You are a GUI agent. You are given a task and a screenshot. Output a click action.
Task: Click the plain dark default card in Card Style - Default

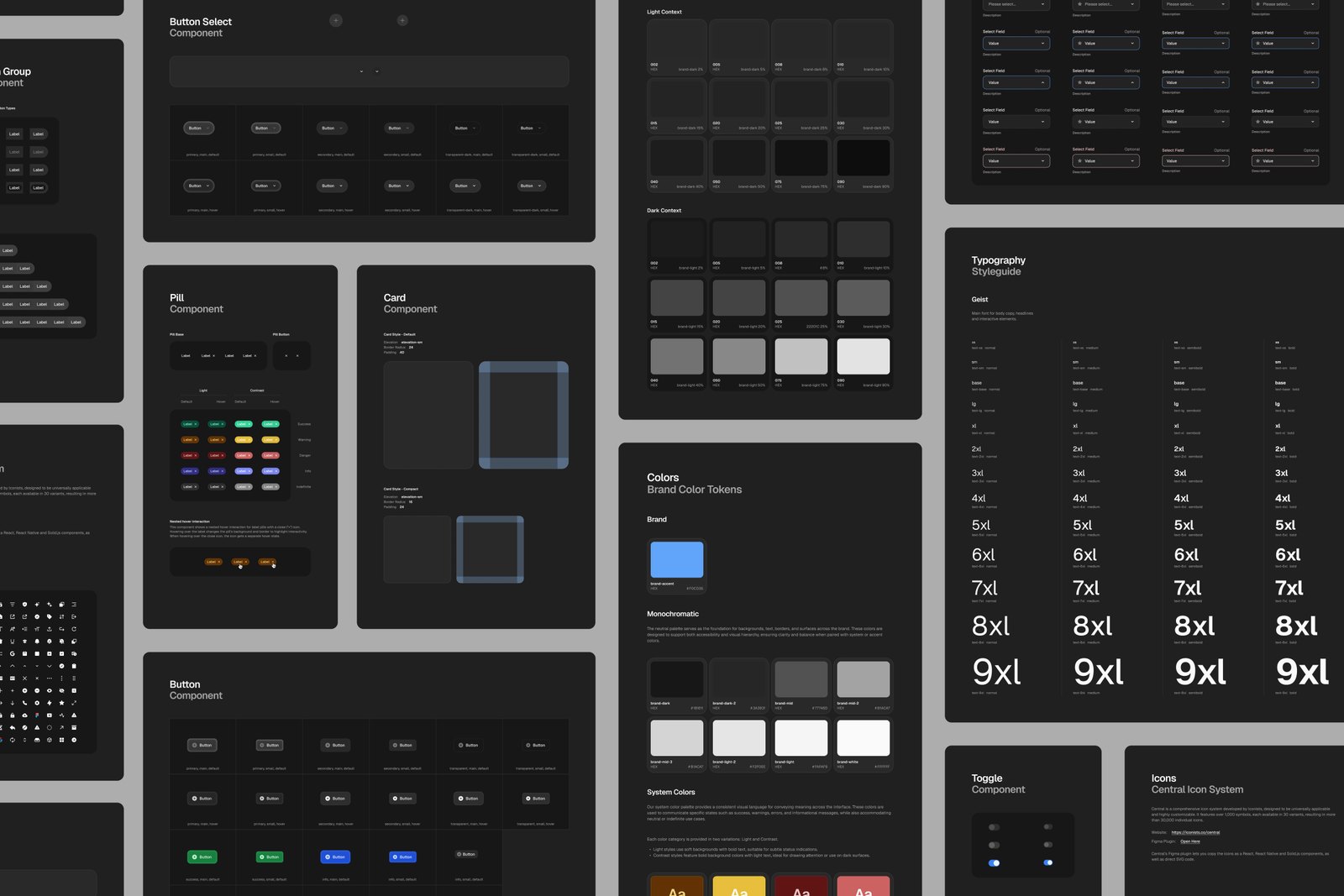(428, 415)
